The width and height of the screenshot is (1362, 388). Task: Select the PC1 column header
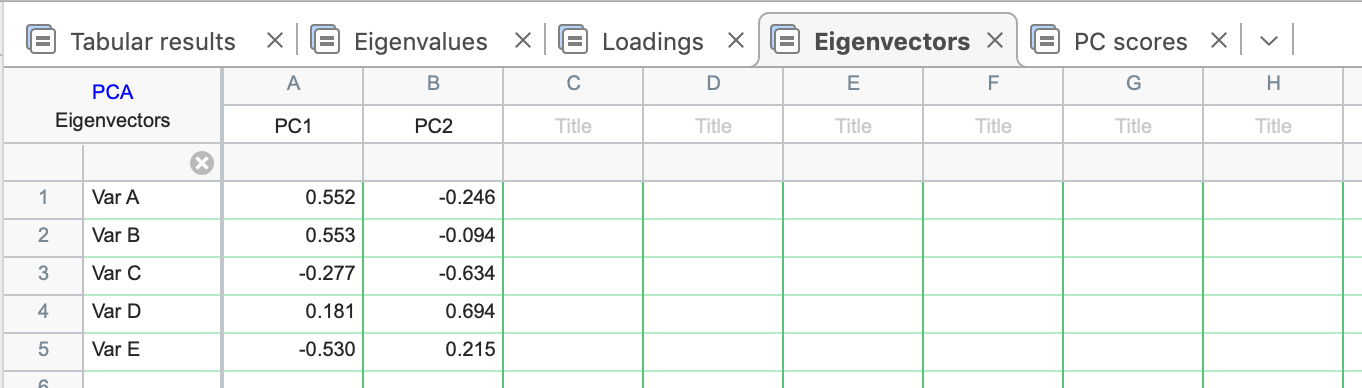coord(293,126)
